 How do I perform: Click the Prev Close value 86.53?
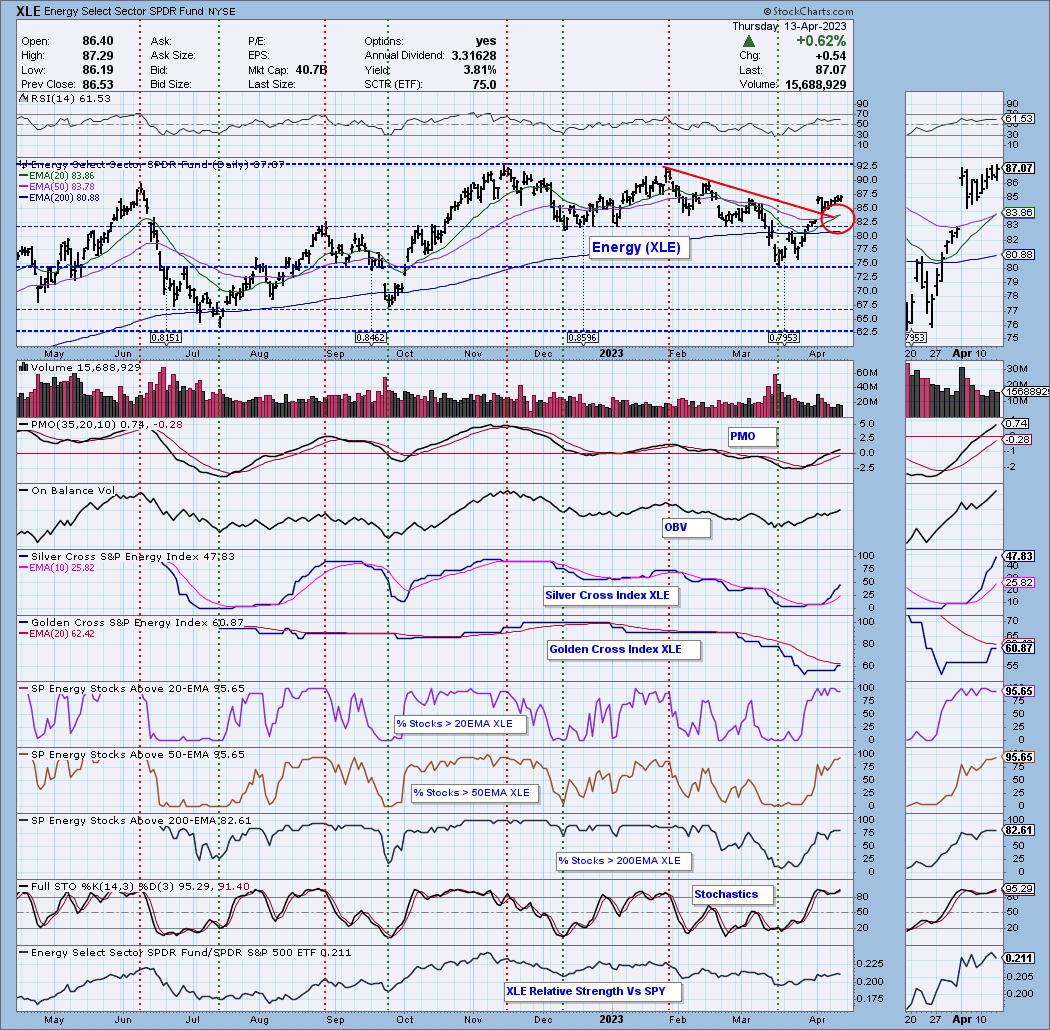97,84
